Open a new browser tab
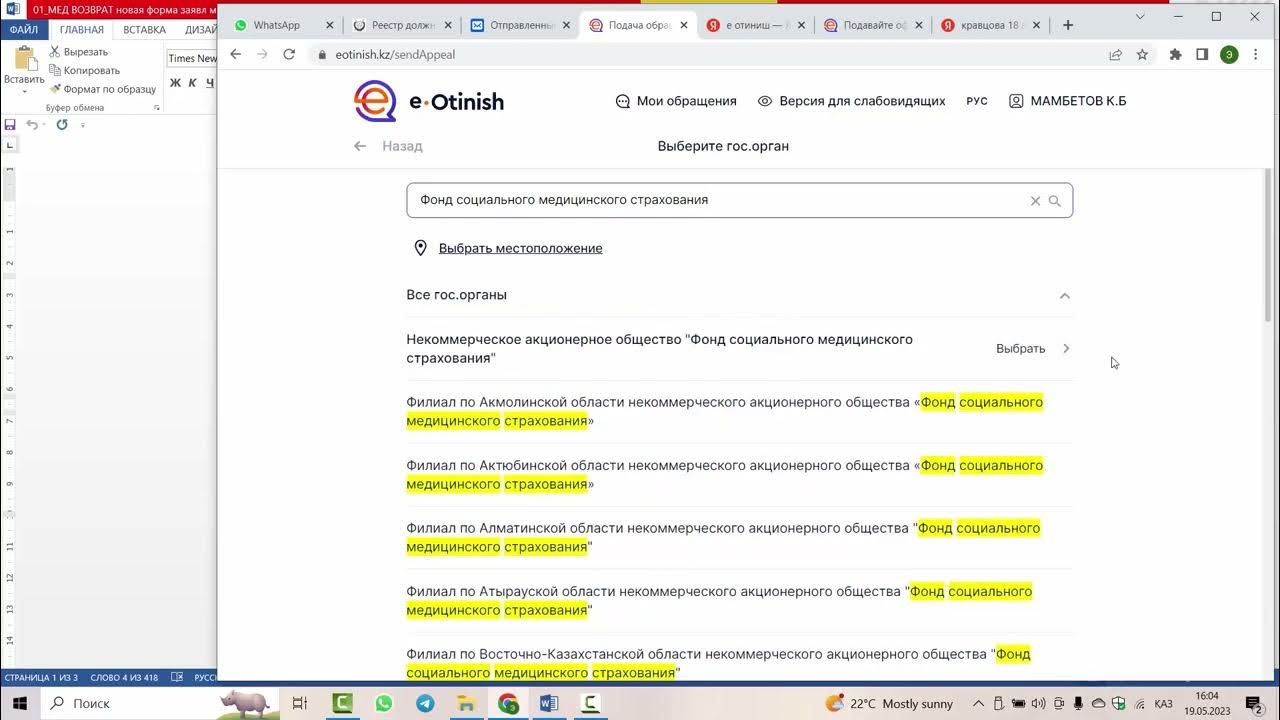 (1068, 25)
